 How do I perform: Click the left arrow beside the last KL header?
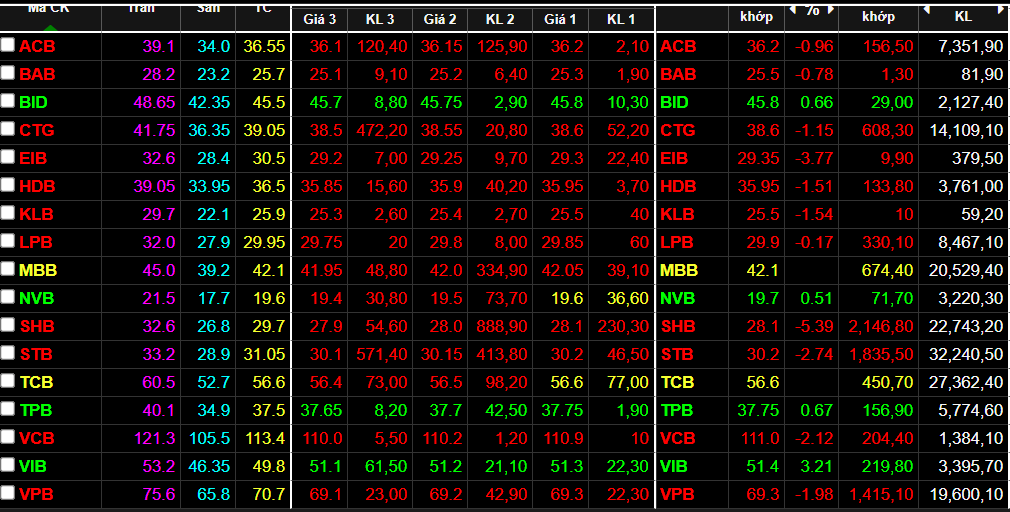click(x=925, y=9)
